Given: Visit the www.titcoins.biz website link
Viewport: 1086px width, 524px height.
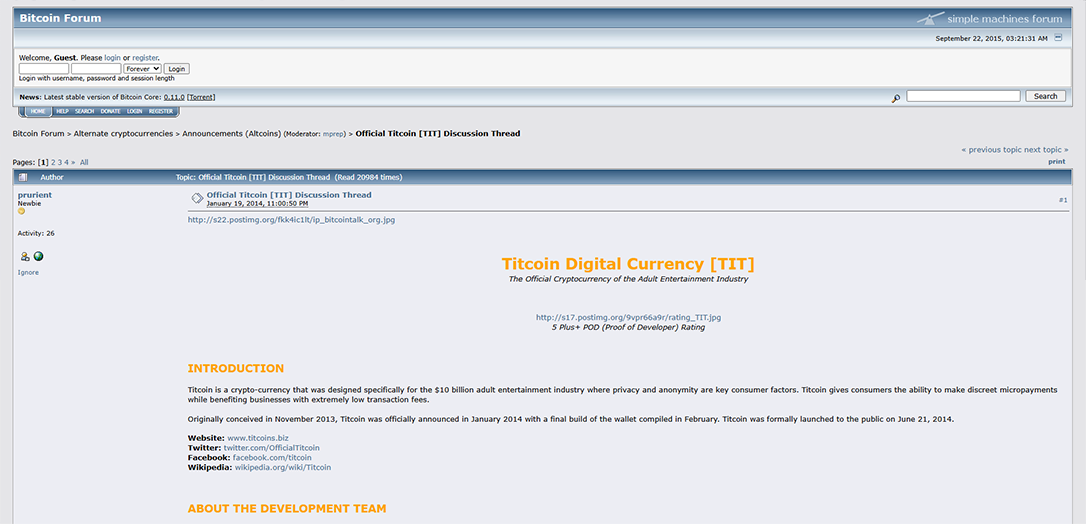Looking at the screenshot, I should pyautogui.click(x=258, y=438).
